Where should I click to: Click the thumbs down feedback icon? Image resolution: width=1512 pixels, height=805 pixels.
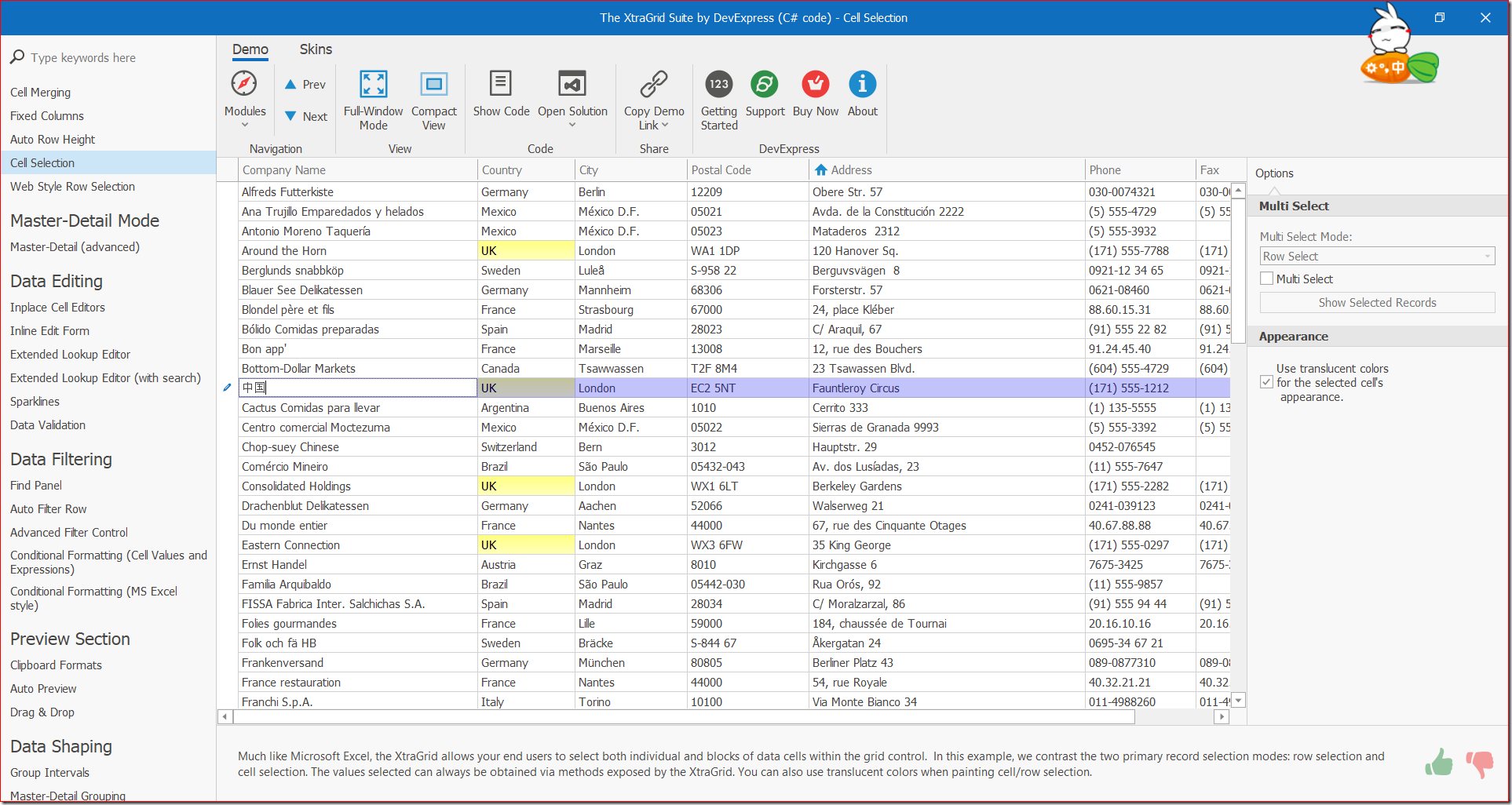(x=1480, y=763)
